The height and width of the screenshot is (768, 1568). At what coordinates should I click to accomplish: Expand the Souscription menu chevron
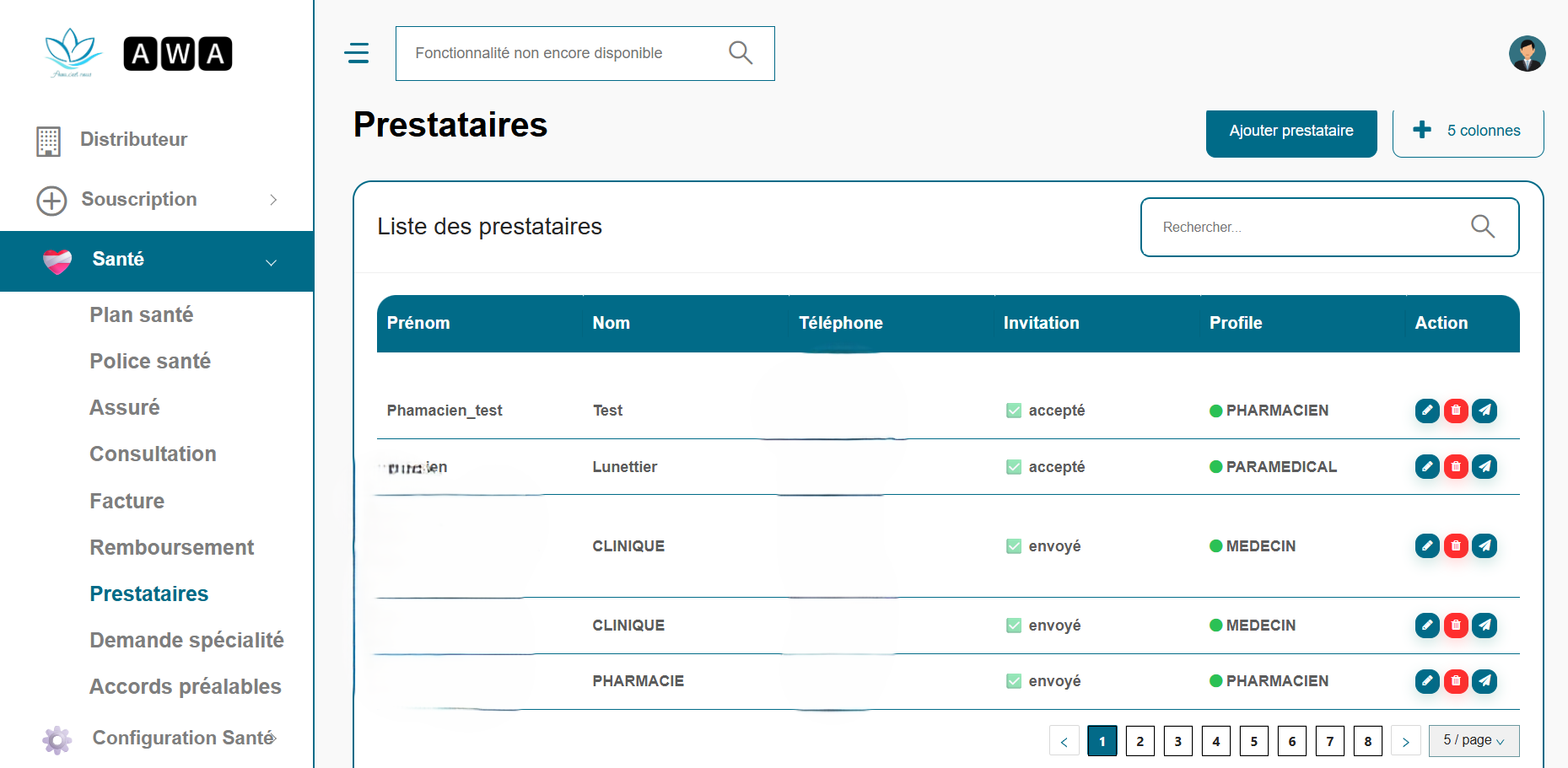pyautogui.click(x=273, y=200)
